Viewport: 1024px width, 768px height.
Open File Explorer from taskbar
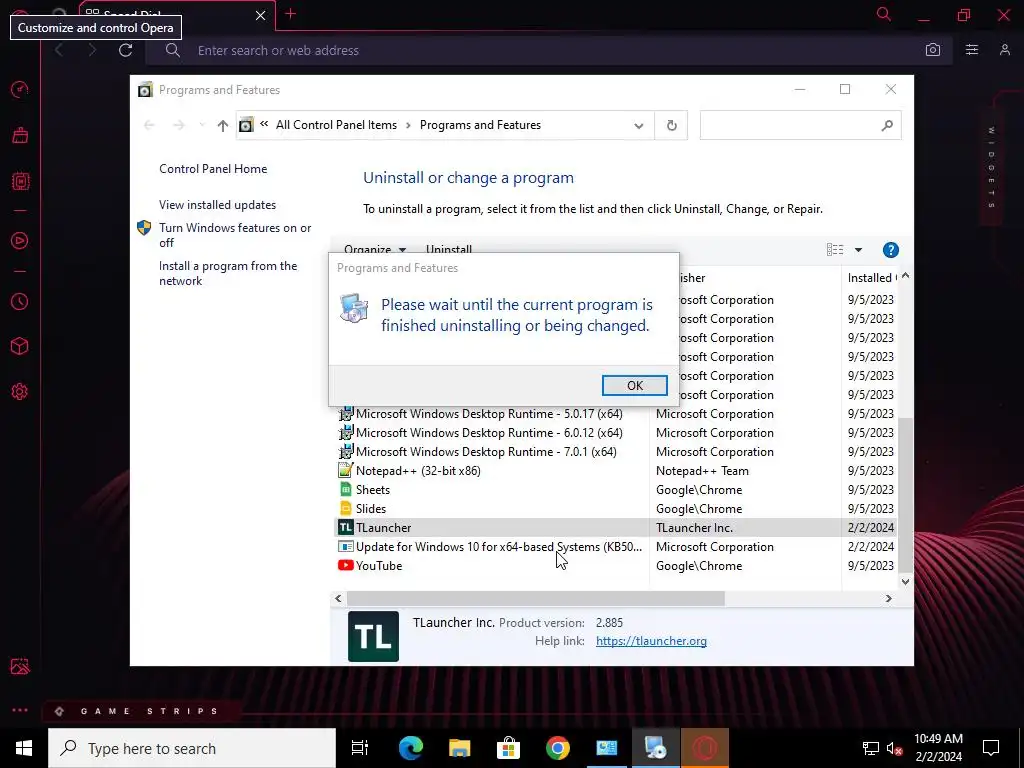(x=460, y=748)
